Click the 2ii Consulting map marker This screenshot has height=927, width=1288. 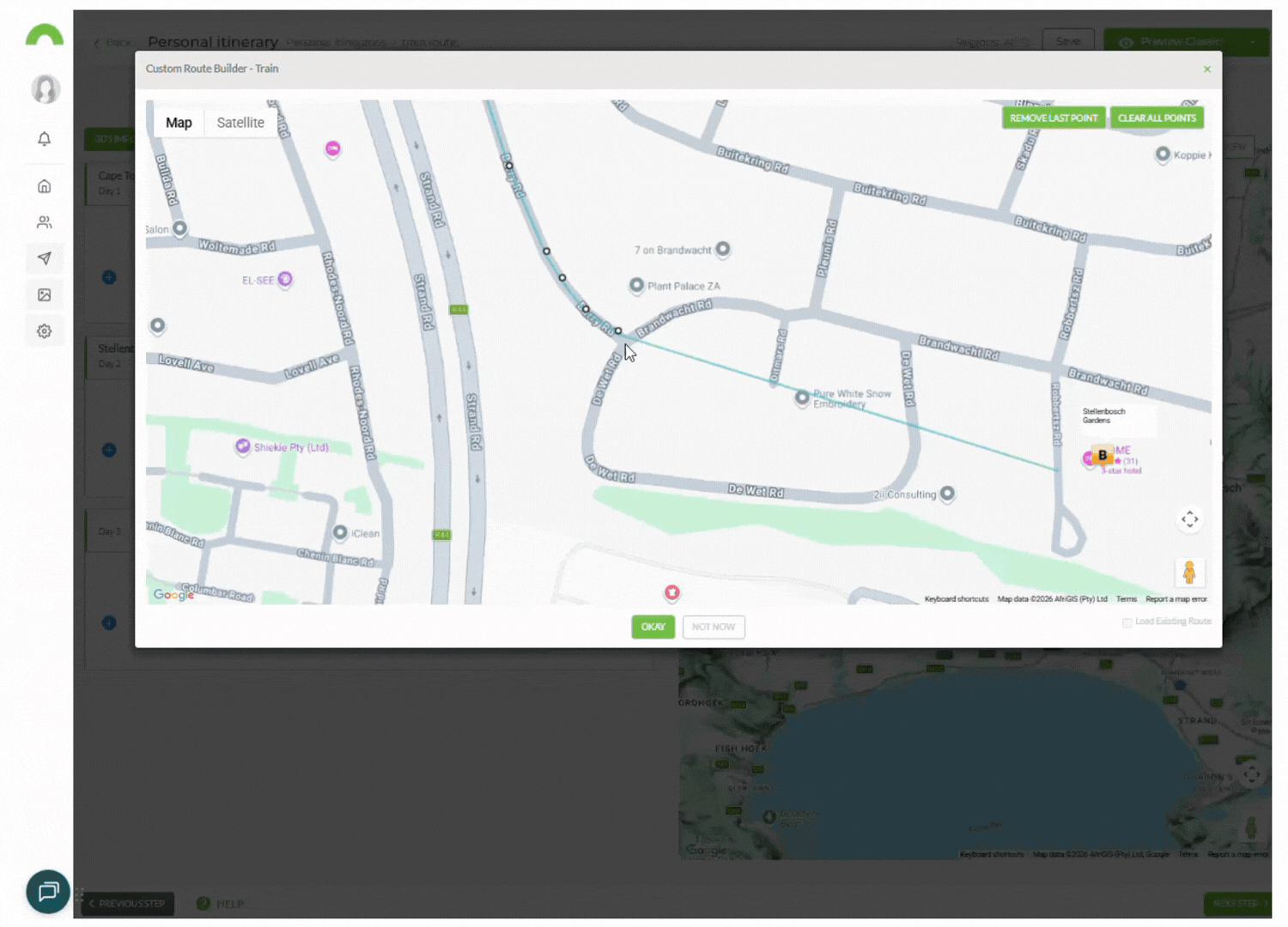click(x=947, y=494)
